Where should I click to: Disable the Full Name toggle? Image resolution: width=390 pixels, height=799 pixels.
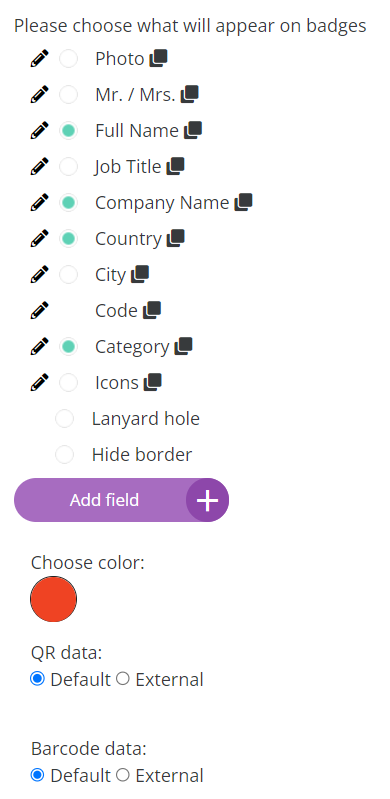[x=68, y=130]
